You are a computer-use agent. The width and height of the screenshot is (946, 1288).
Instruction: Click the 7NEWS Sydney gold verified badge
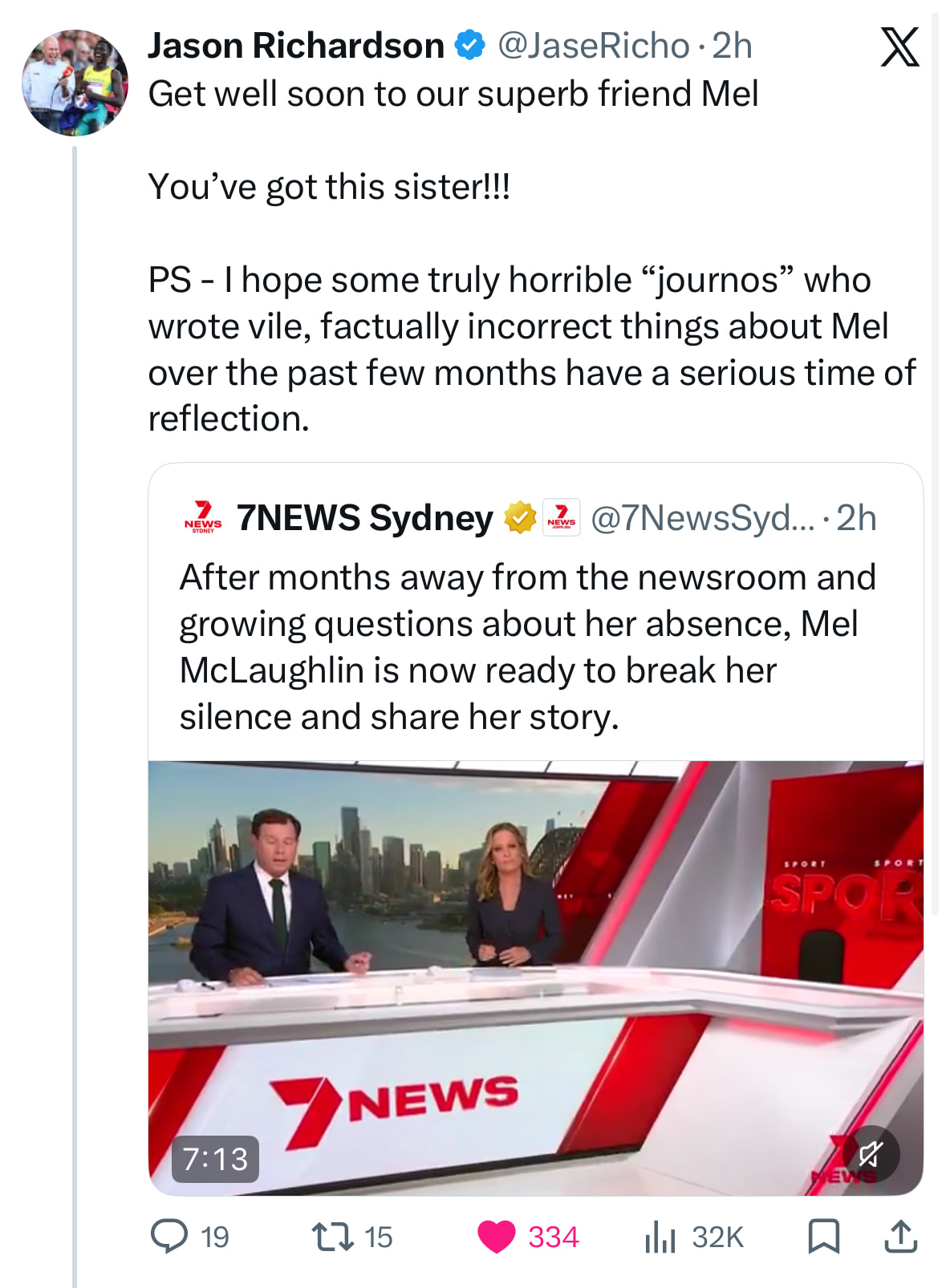(x=520, y=517)
